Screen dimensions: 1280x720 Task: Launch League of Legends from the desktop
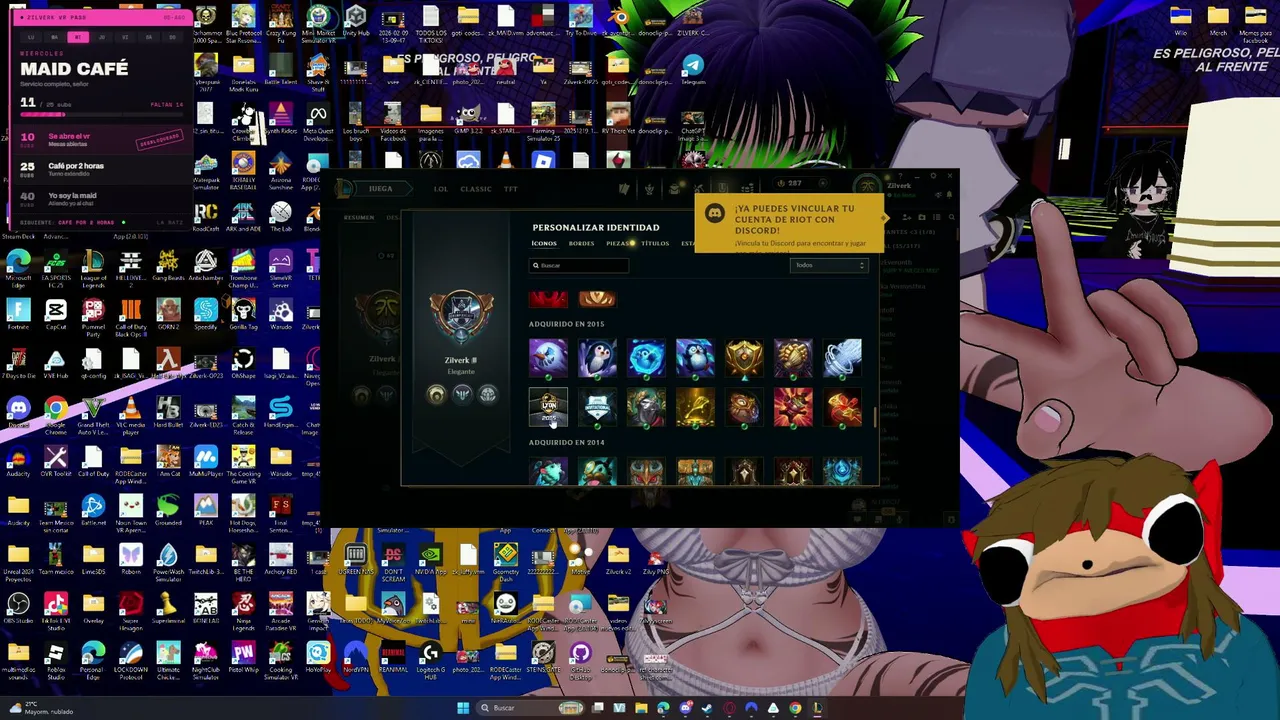tap(93, 266)
